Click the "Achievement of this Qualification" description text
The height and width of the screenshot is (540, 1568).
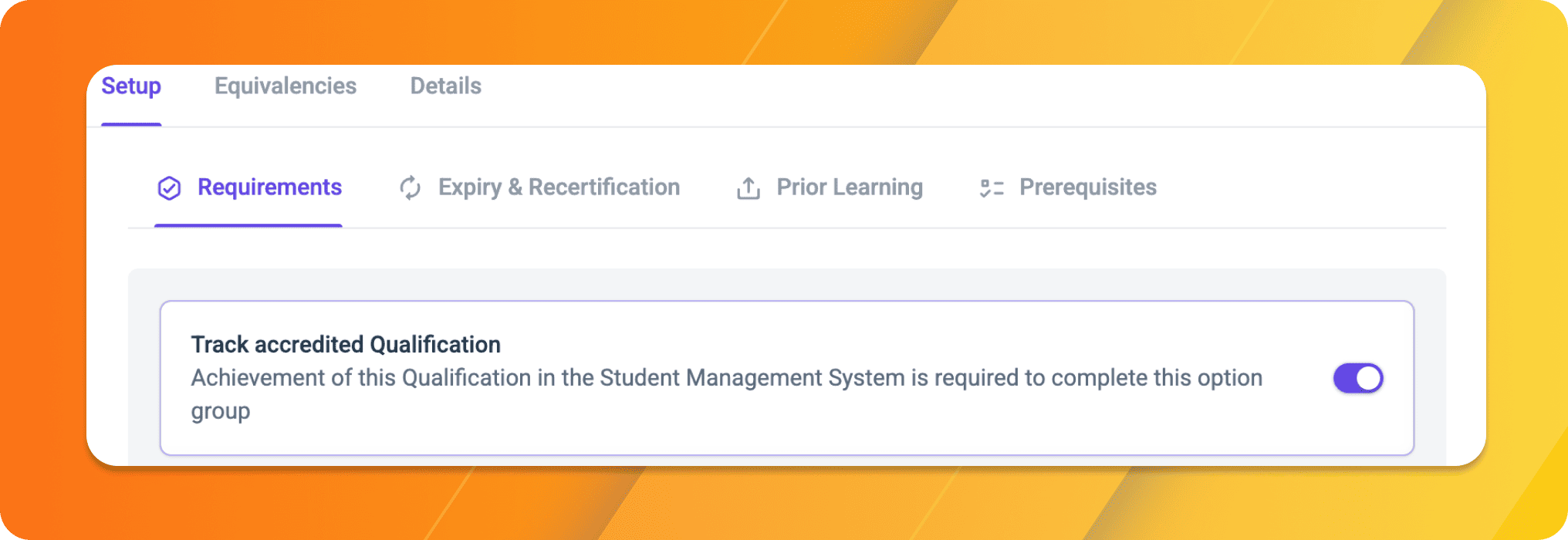point(727,394)
